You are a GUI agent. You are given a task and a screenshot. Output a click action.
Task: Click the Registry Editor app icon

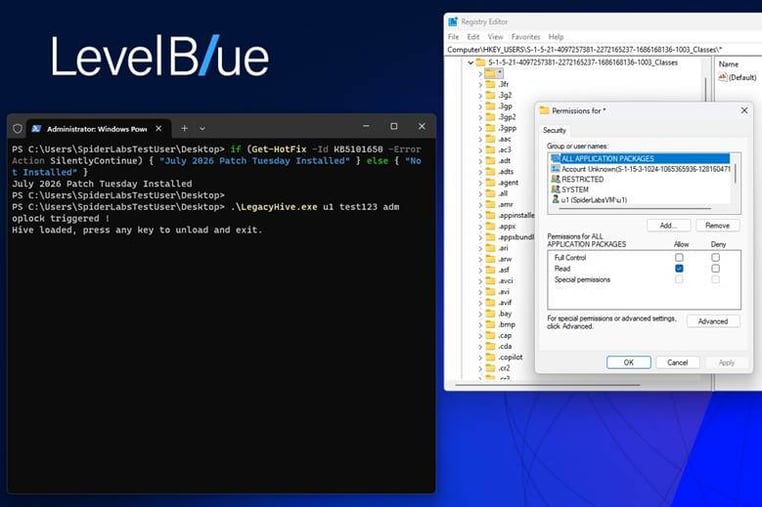click(453, 21)
